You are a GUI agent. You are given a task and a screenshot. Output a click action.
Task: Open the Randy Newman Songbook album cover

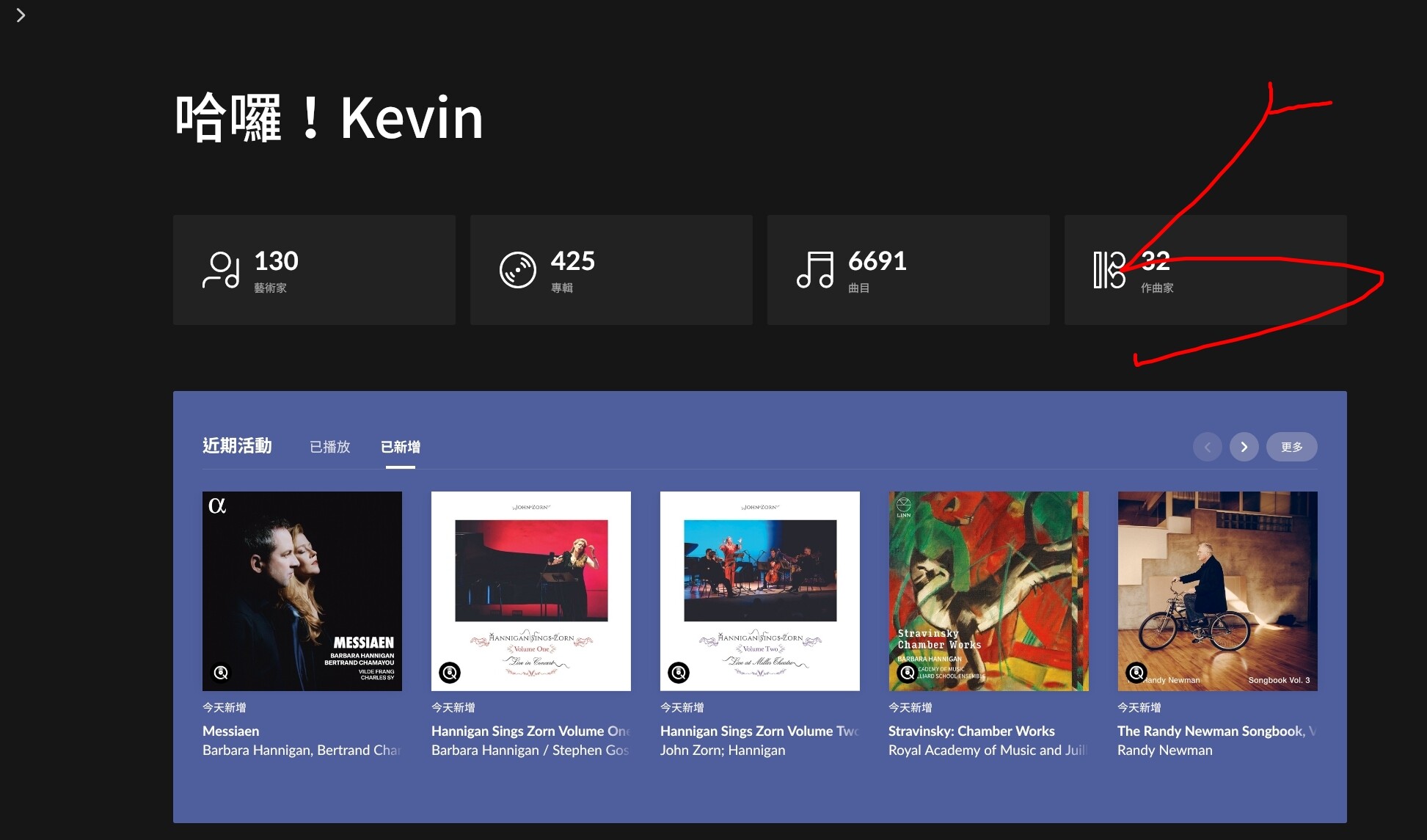point(1218,591)
